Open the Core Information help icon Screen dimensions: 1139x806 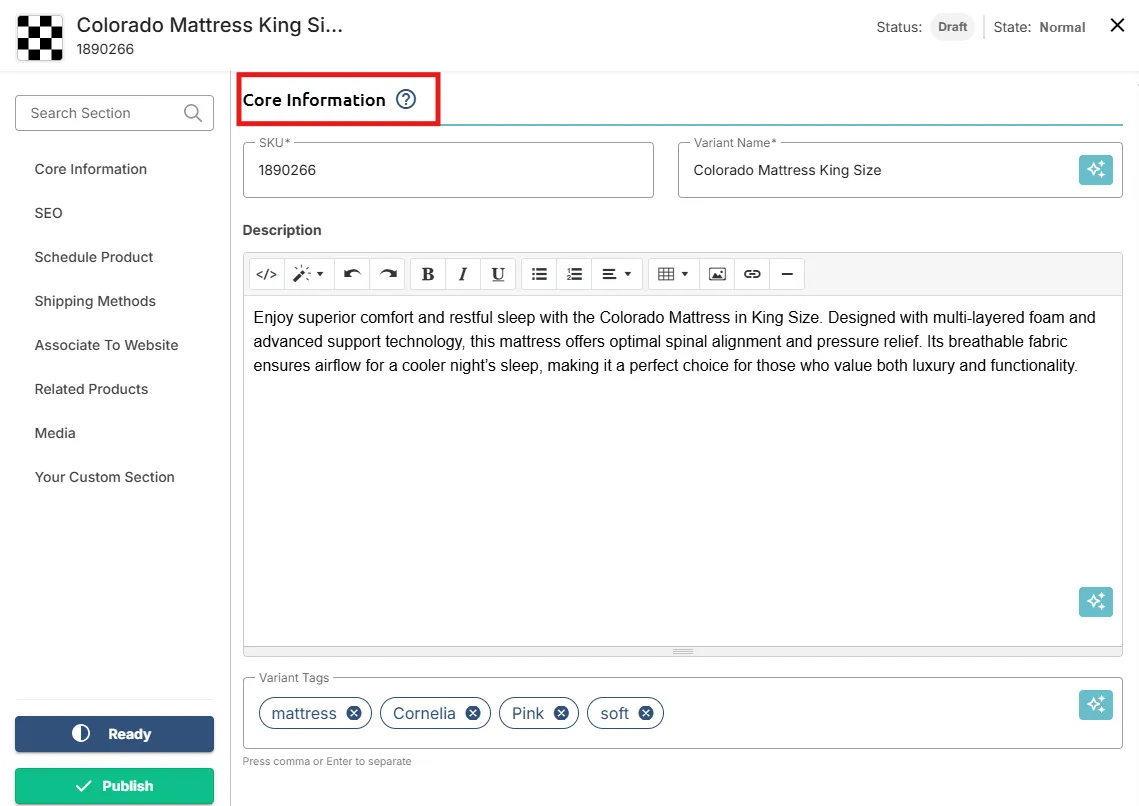406,99
